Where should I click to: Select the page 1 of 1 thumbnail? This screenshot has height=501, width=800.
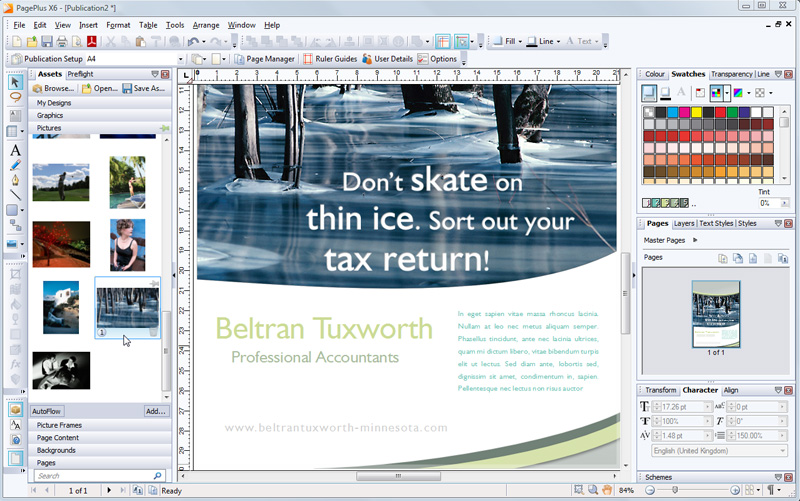716,314
